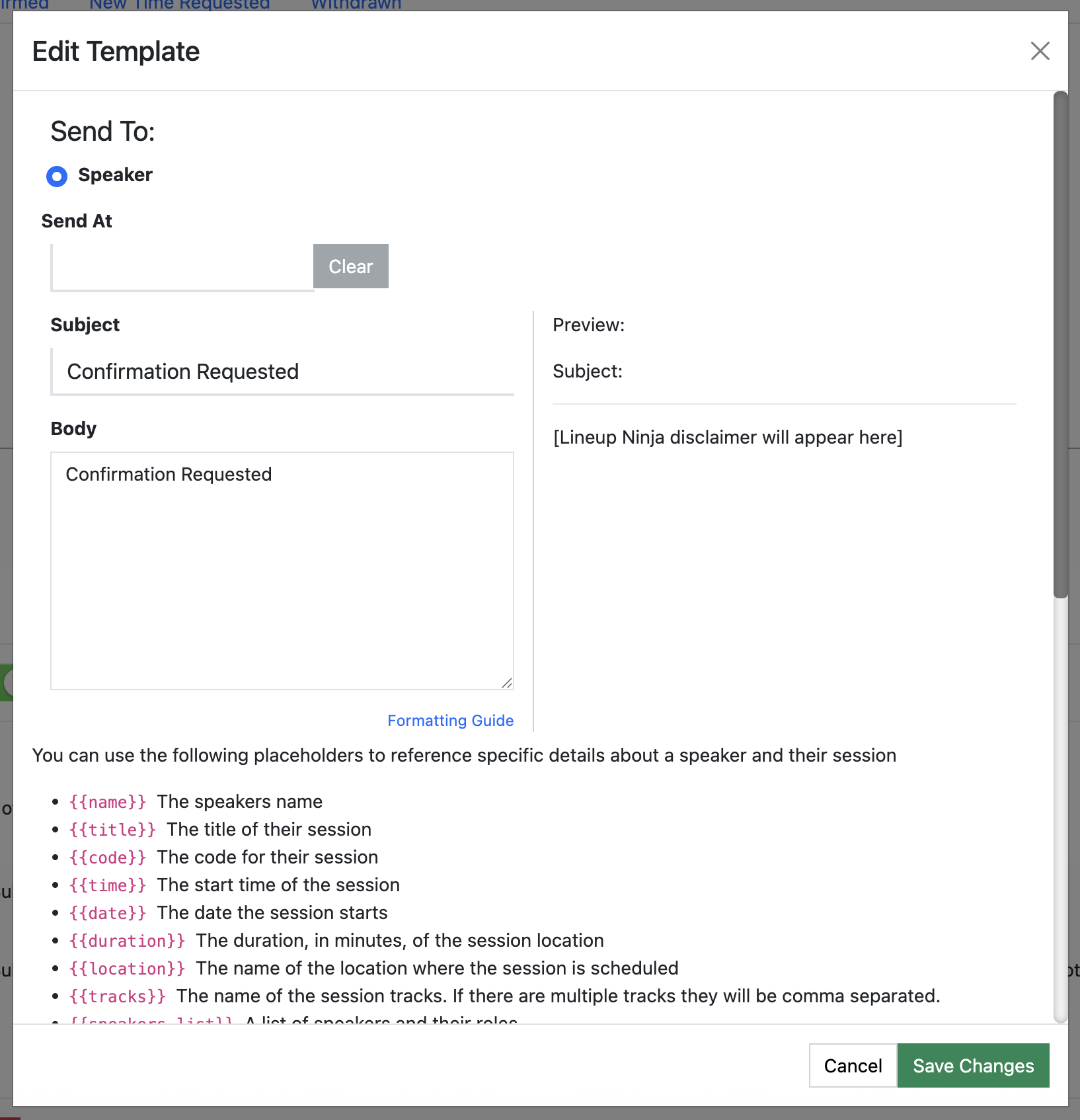This screenshot has height=1120, width=1080.
Task: Close the Edit Template dialog
Action: pos(1040,51)
